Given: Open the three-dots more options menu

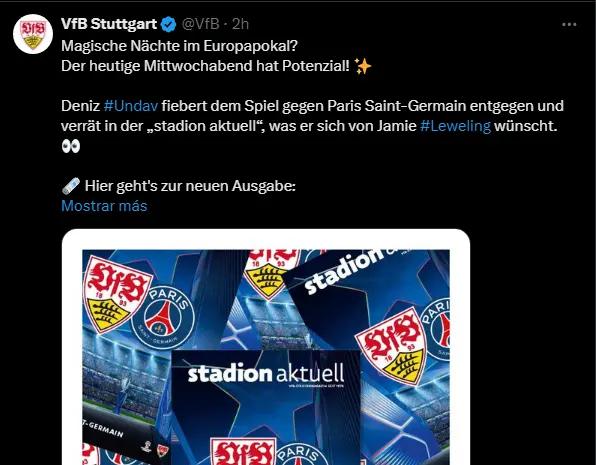Looking at the screenshot, I should click(x=569, y=25).
